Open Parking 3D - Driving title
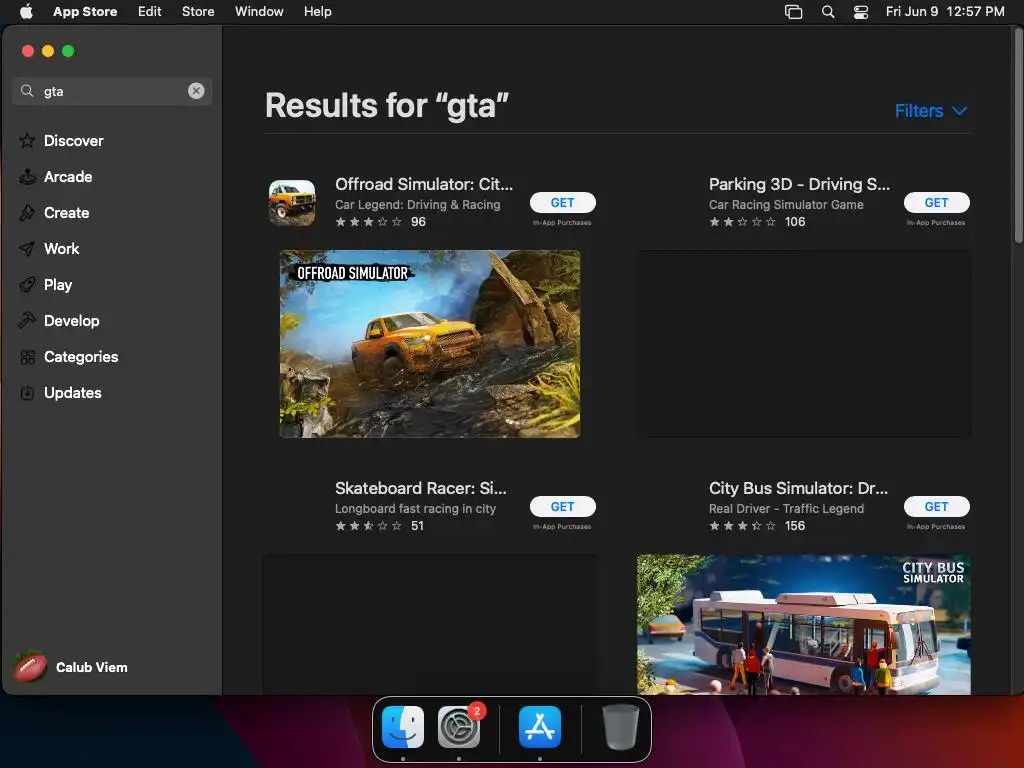Image resolution: width=1024 pixels, height=768 pixels. click(x=799, y=184)
